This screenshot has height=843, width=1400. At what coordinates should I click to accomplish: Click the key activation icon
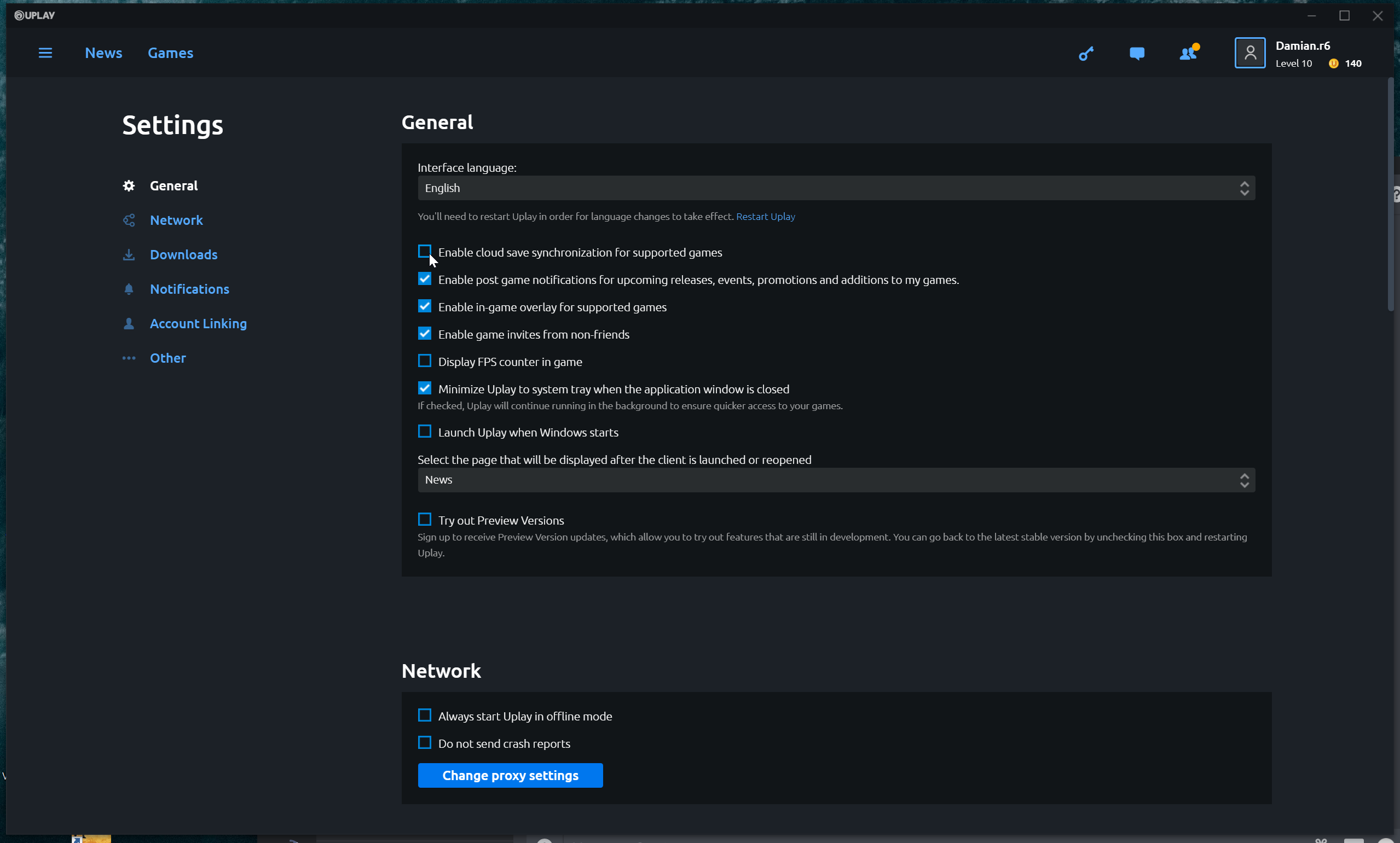(1086, 54)
